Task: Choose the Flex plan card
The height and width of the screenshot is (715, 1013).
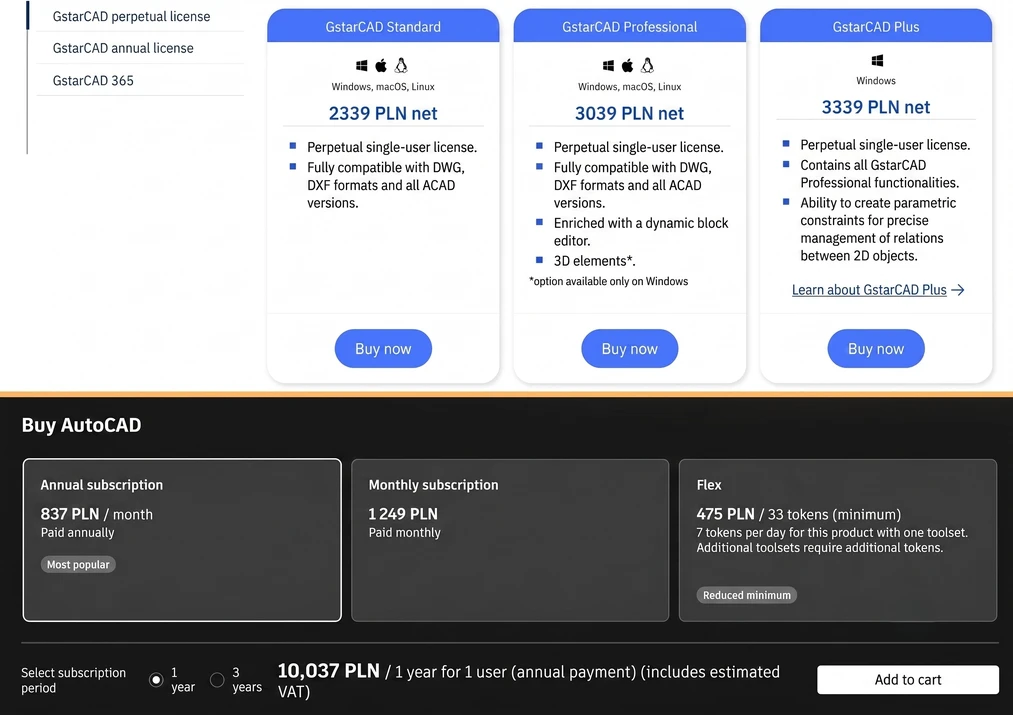Action: (838, 540)
